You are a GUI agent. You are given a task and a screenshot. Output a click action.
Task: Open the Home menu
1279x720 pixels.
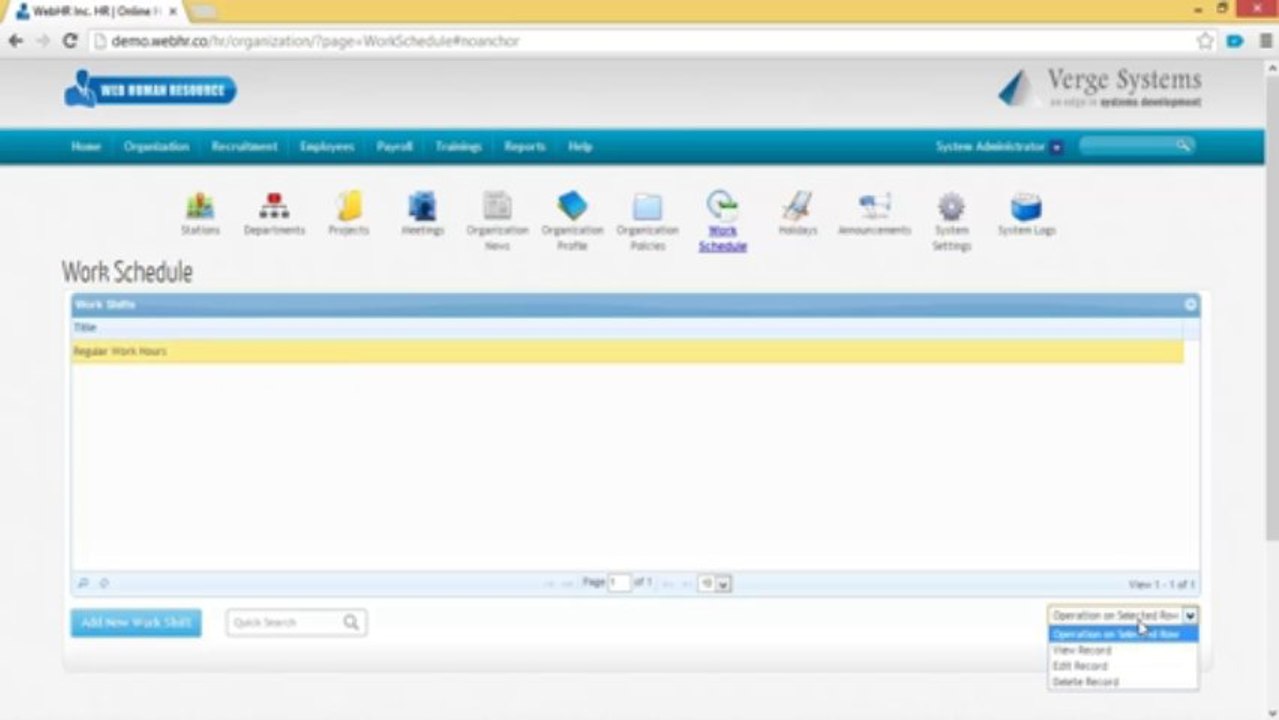point(86,146)
